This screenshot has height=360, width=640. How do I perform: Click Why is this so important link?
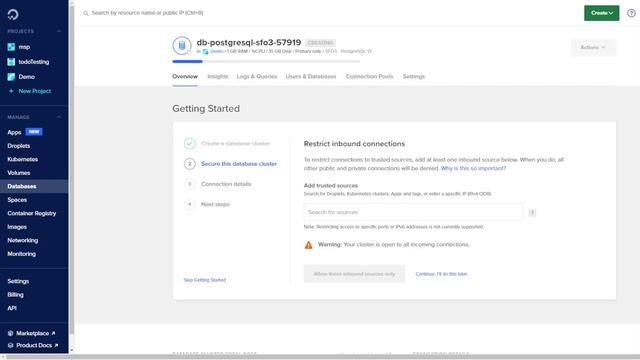(x=473, y=168)
